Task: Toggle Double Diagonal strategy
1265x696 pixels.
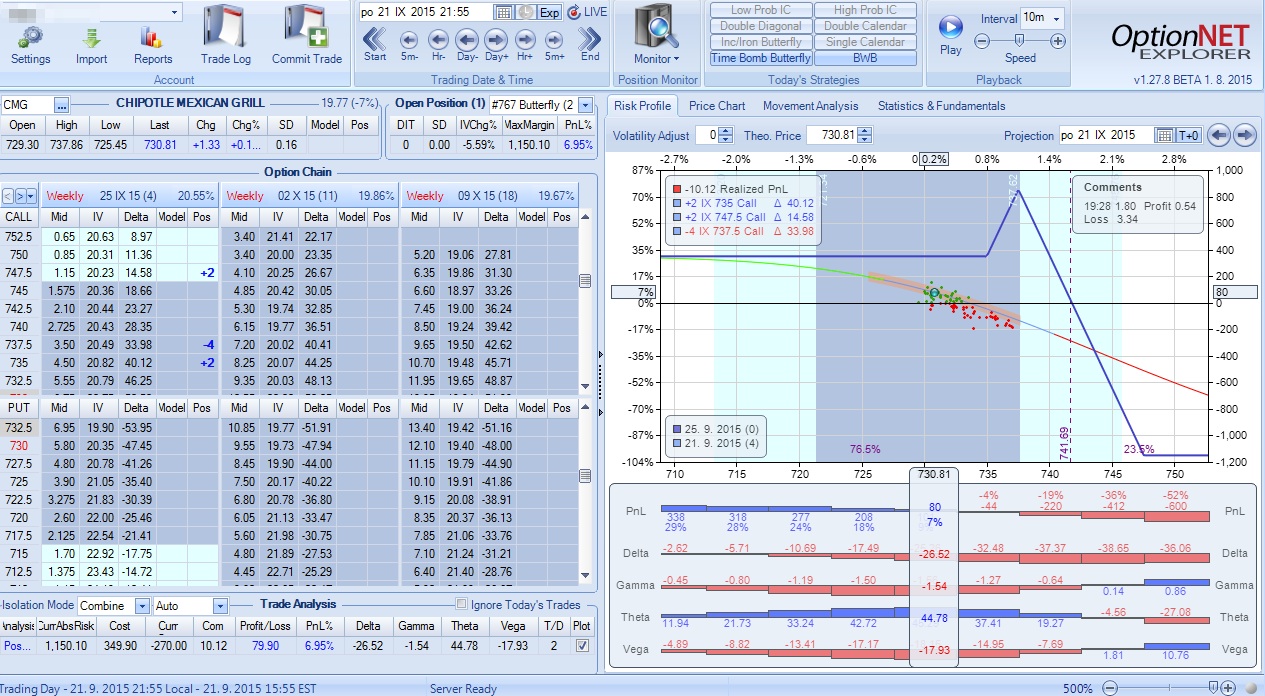Action: click(x=761, y=26)
